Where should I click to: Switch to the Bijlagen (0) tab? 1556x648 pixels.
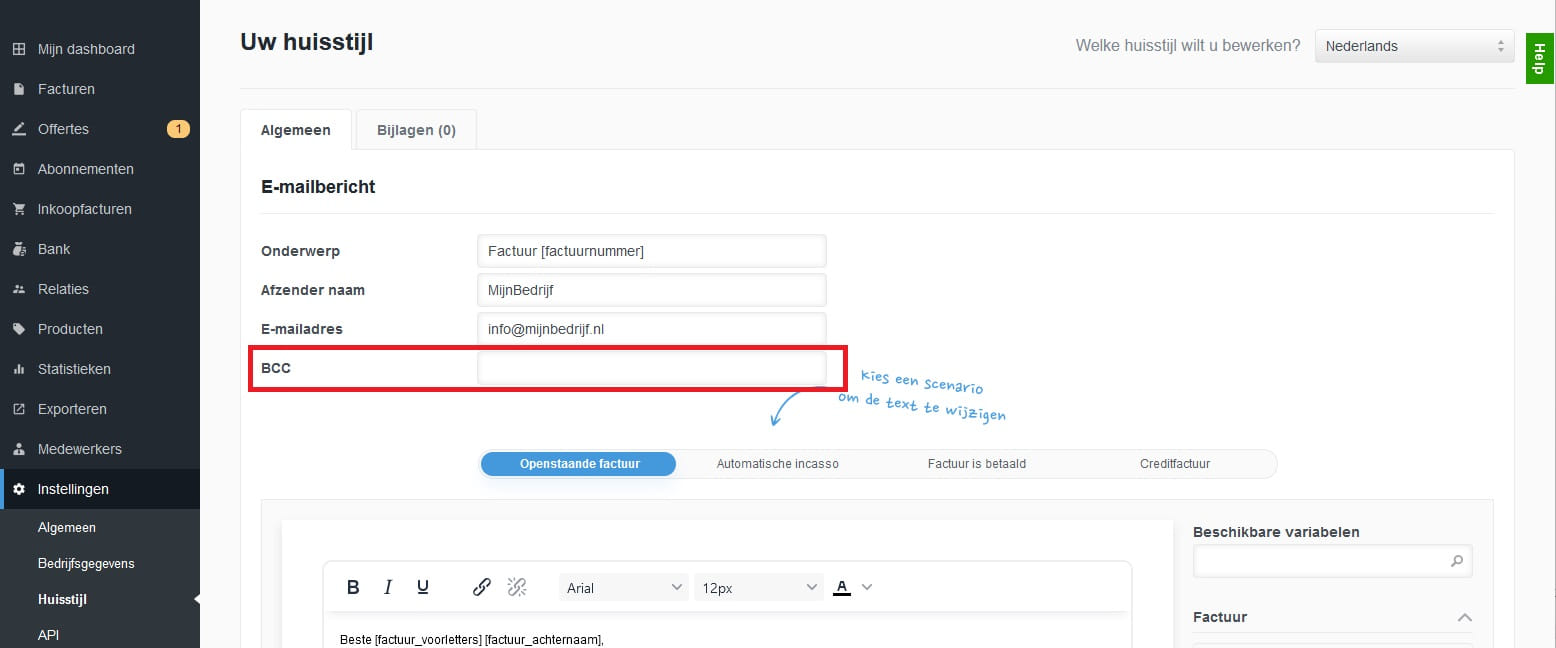(x=416, y=130)
